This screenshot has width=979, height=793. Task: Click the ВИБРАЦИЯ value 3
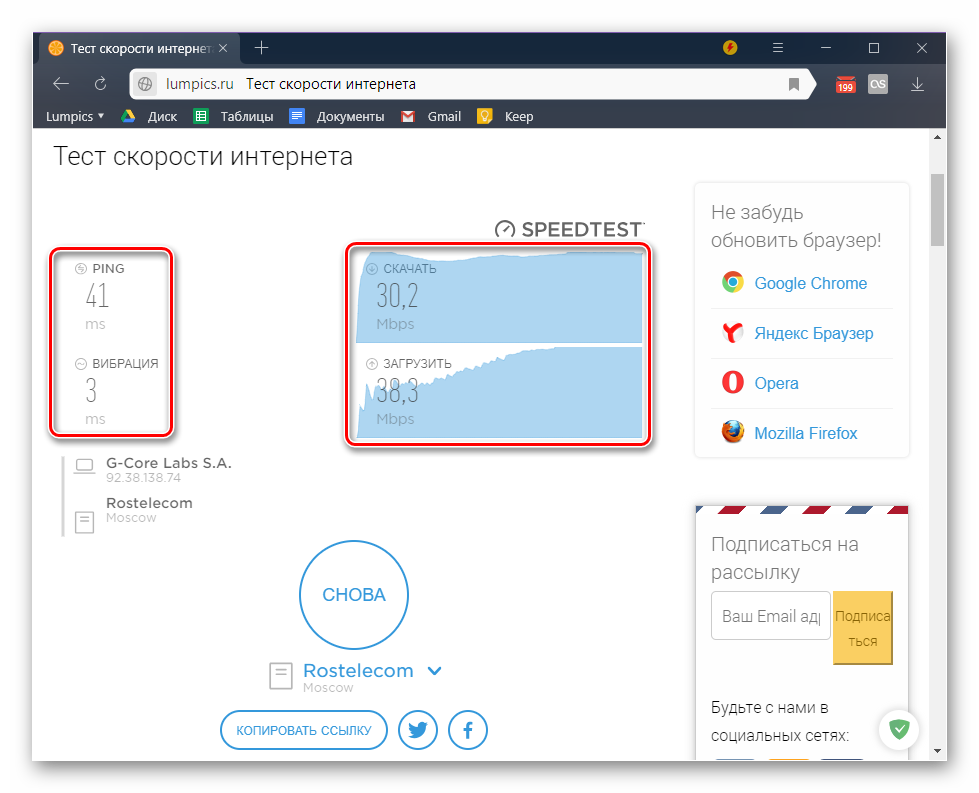[91, 391]
